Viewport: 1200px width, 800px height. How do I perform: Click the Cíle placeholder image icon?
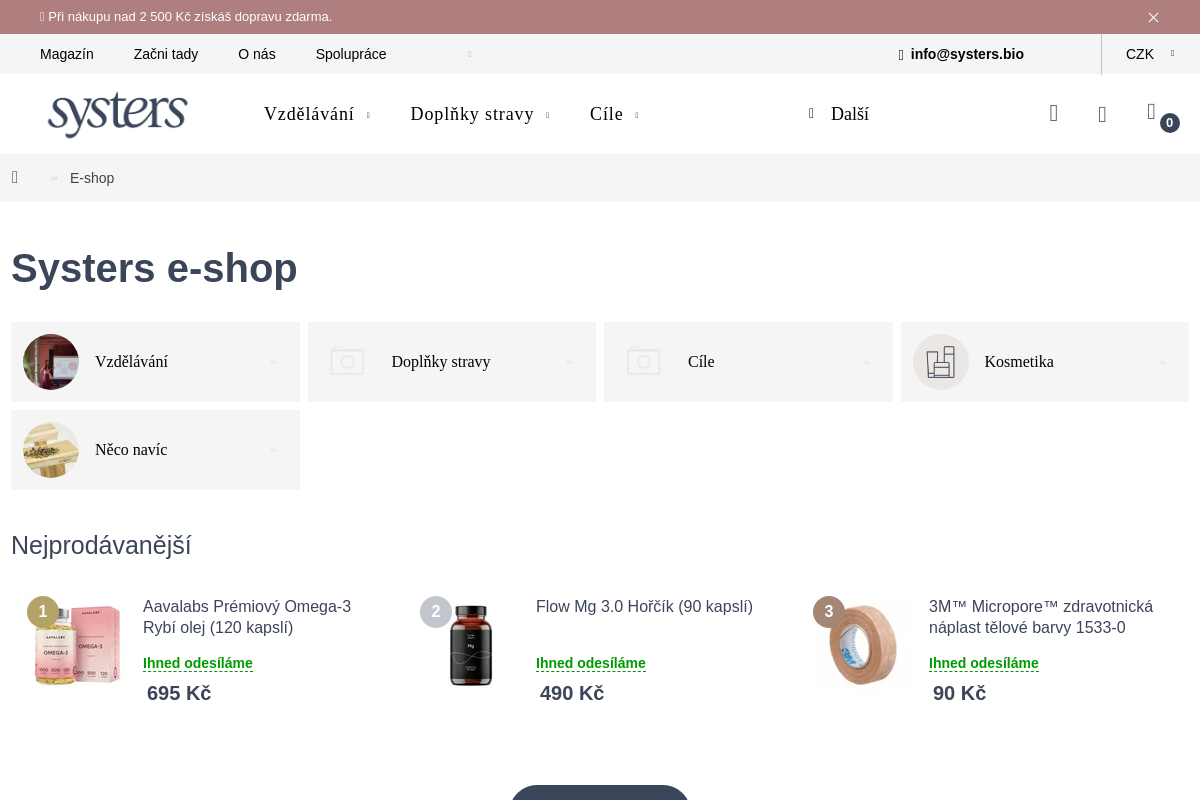644,361
